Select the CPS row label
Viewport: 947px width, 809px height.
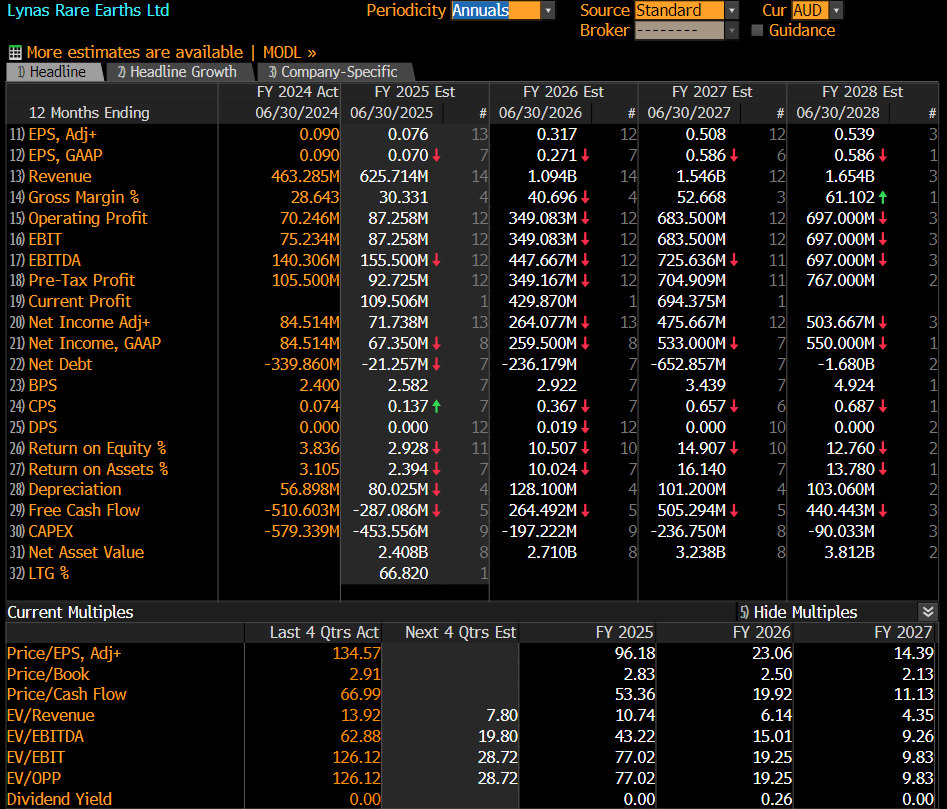[42, 406]
